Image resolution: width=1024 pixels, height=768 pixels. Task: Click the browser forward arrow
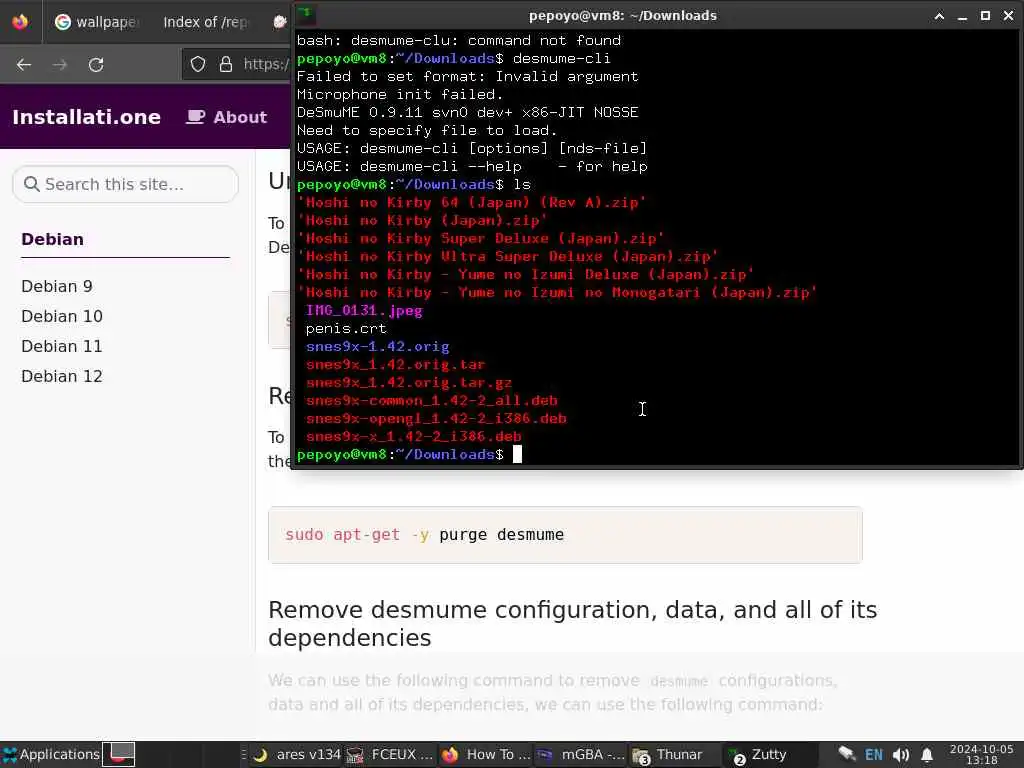pos(60,65)
